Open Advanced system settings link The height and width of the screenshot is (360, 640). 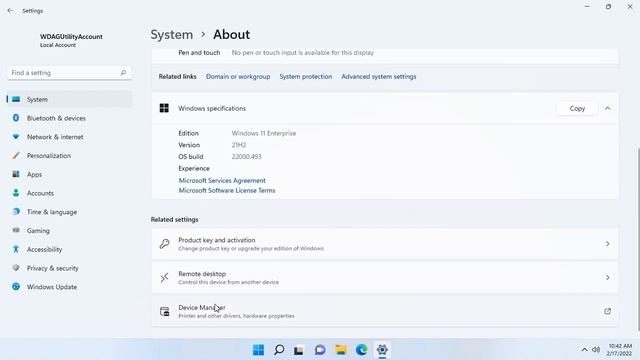pyautogui.click(x=379, y=77)
